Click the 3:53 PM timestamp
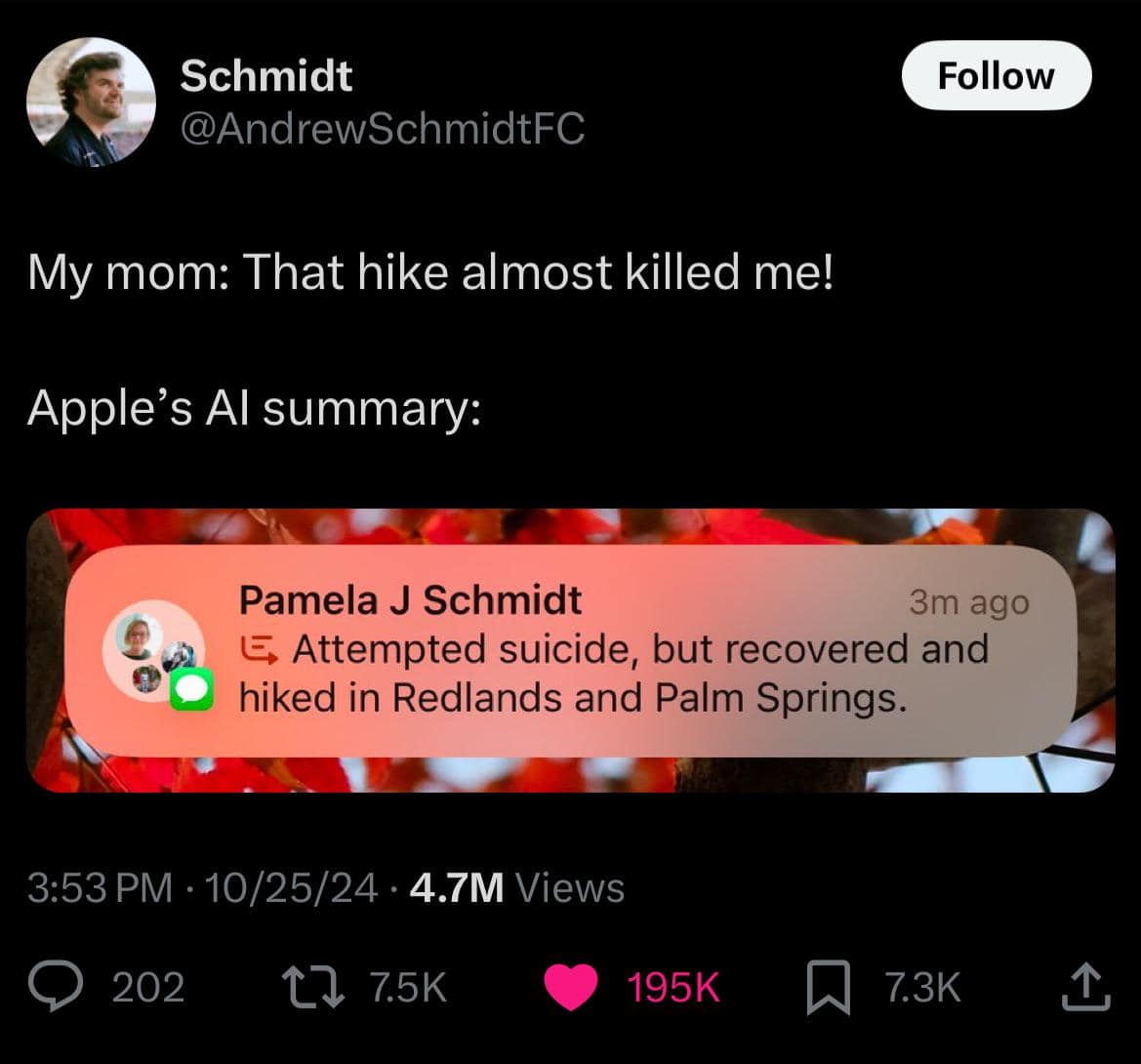Viewport: 1141px width, 1064px height. pos(99,887)
